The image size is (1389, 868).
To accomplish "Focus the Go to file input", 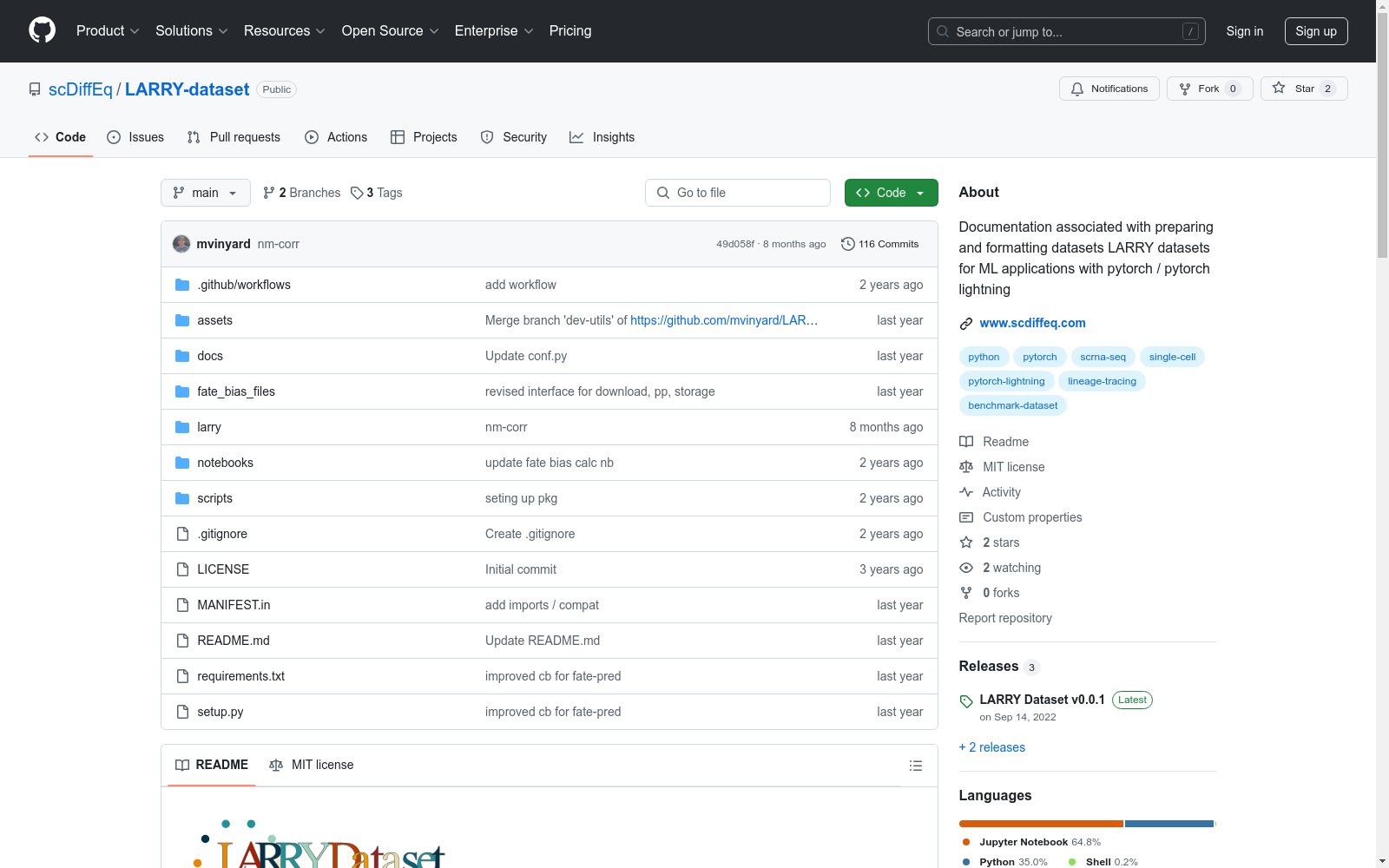I will (x=738, y=193).
